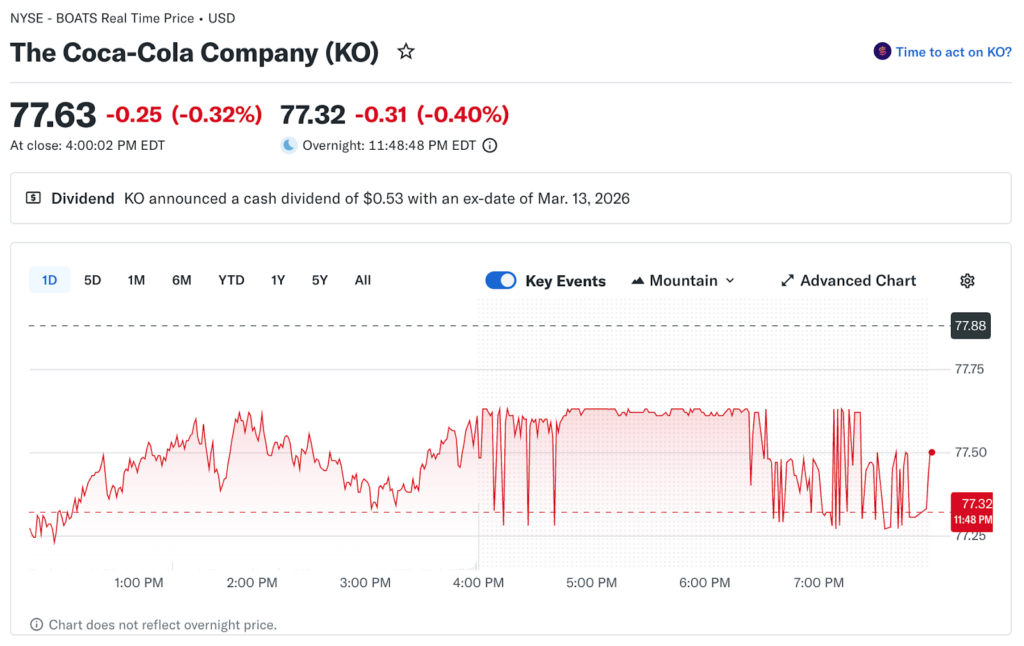Click the 77.32 current price marker
The width and height of the screenshot is (1024, 646).
pyautogui.click(x=971, y=510)
